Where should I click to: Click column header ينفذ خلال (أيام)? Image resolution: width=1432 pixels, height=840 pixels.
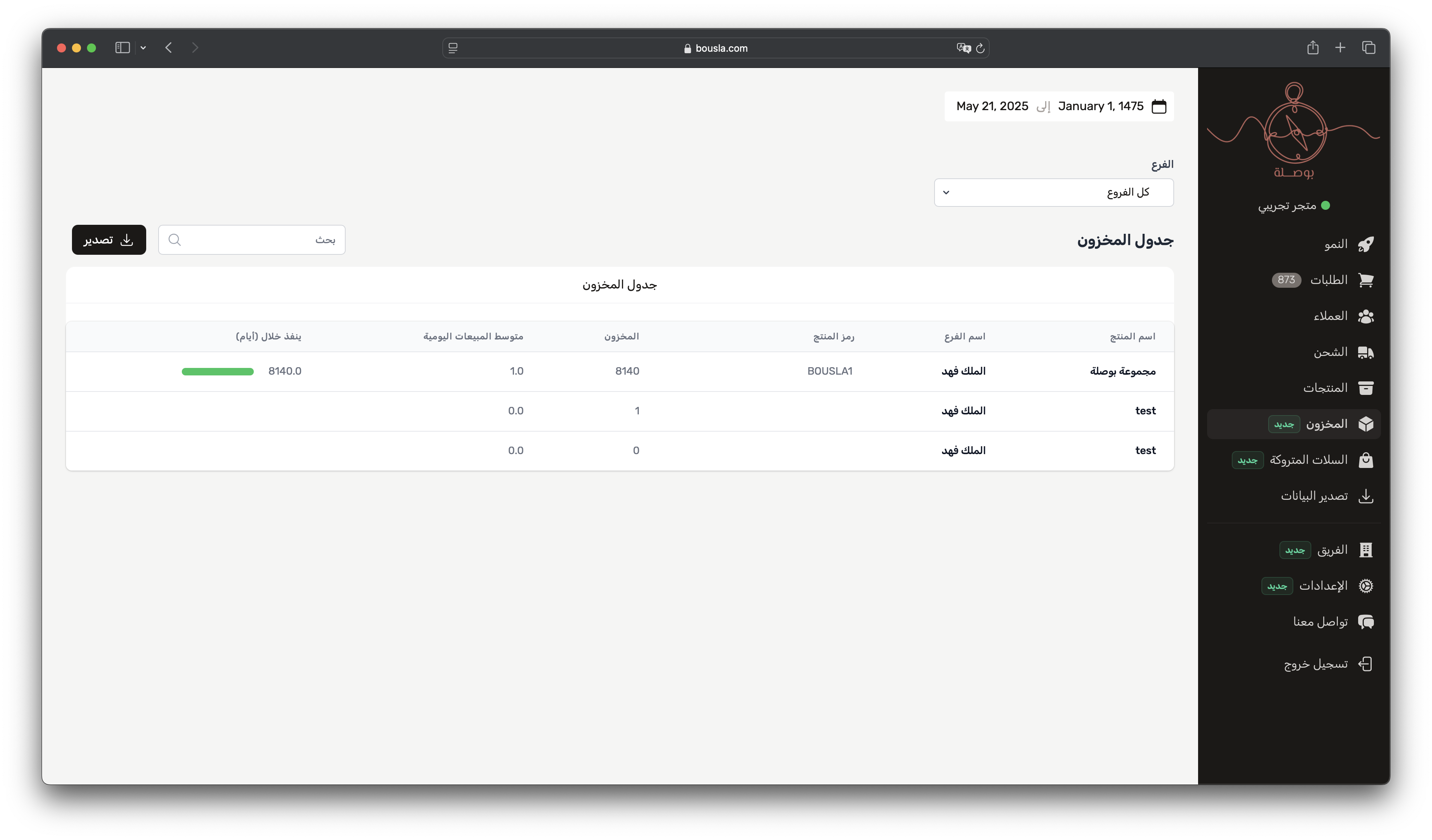(x=268, y=337)
